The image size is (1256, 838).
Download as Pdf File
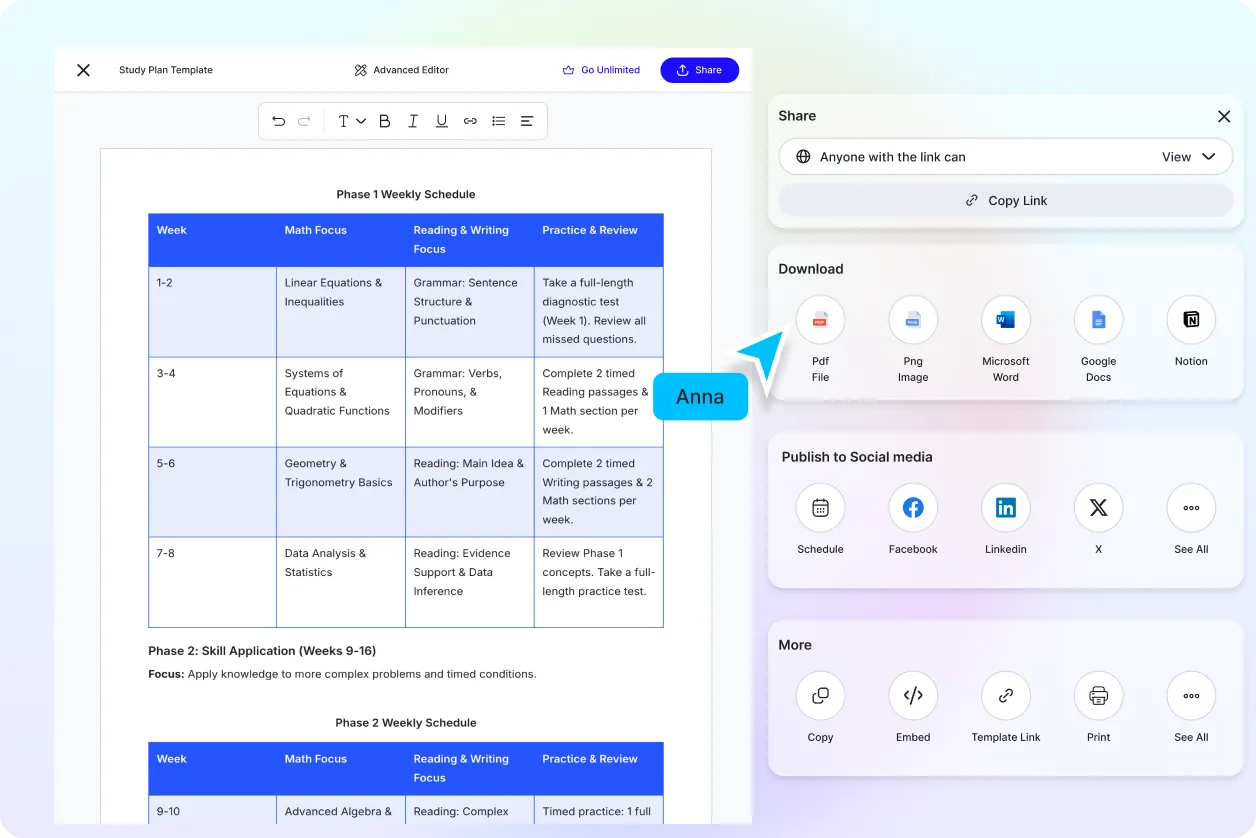pos(820,320)
